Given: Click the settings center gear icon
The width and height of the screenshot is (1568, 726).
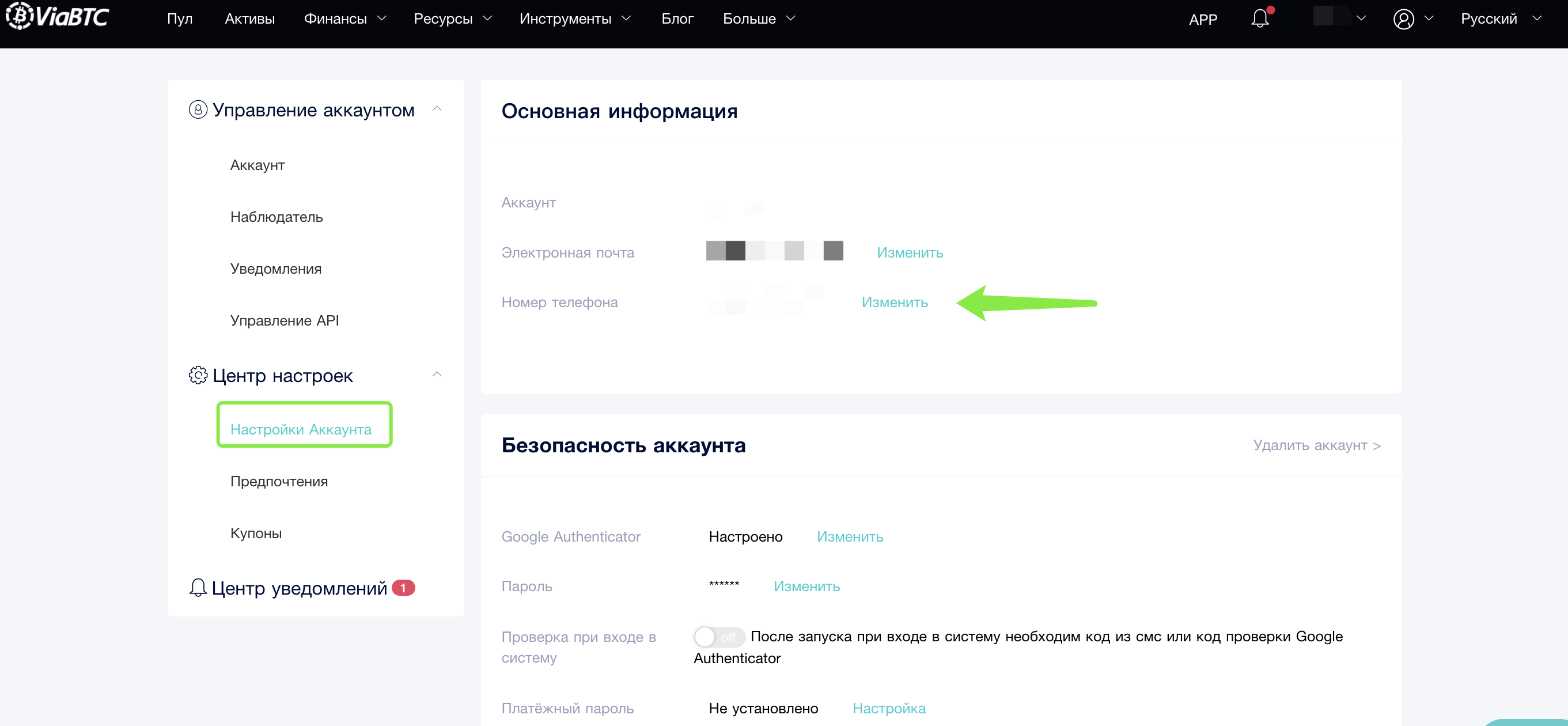Looking at the screenshot, I should [198, 375].
